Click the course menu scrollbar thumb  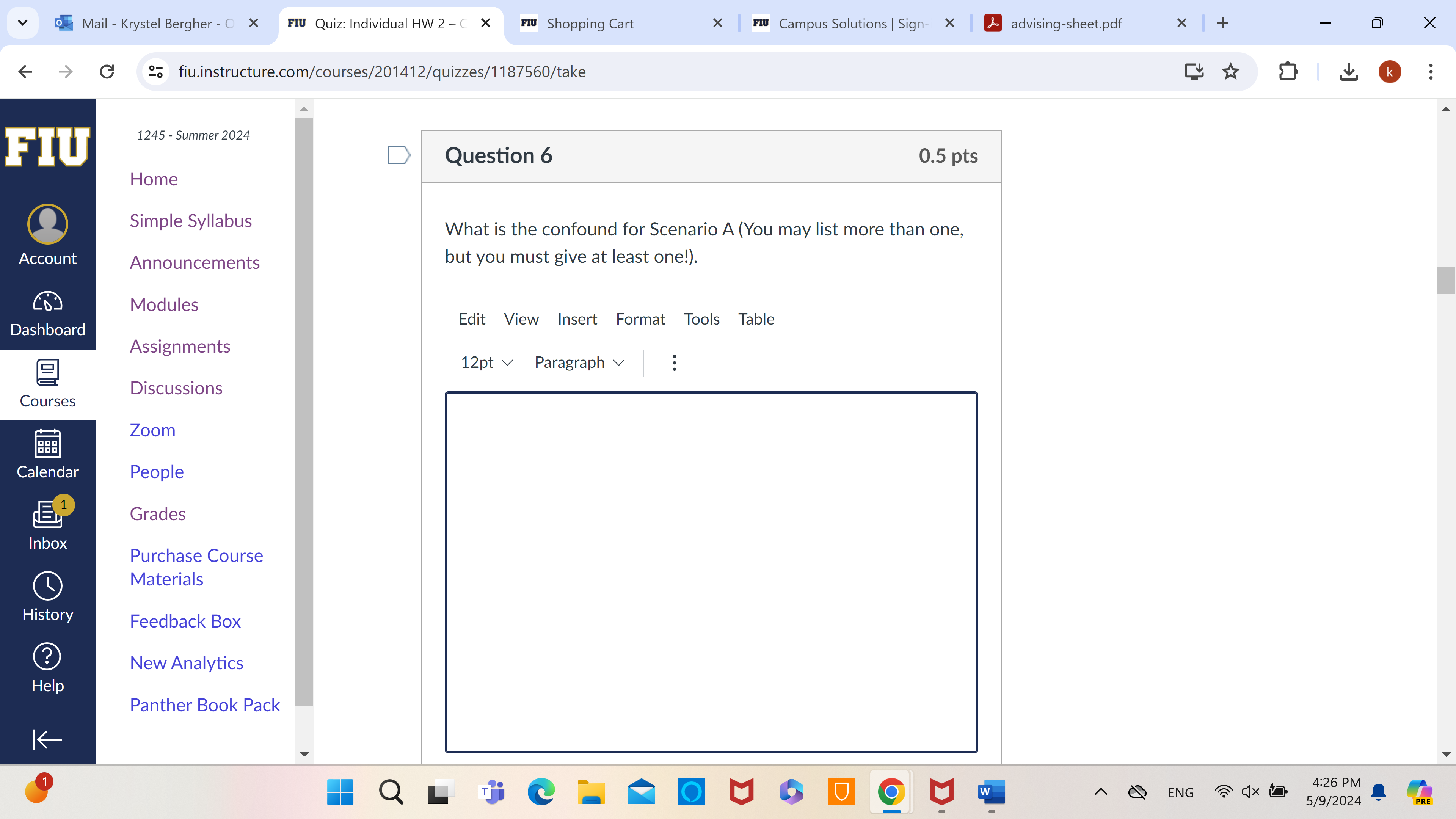tap(304, 412)
